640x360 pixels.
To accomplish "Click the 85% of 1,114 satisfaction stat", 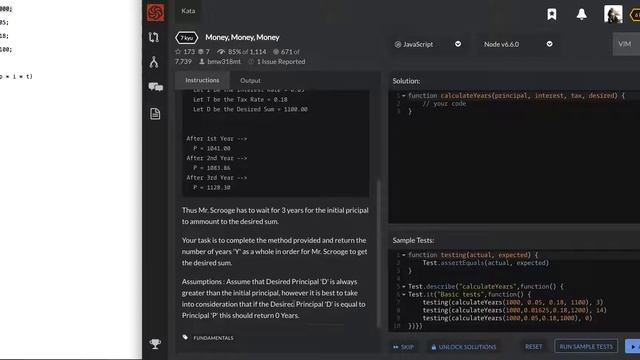I will tap(242, 52).
